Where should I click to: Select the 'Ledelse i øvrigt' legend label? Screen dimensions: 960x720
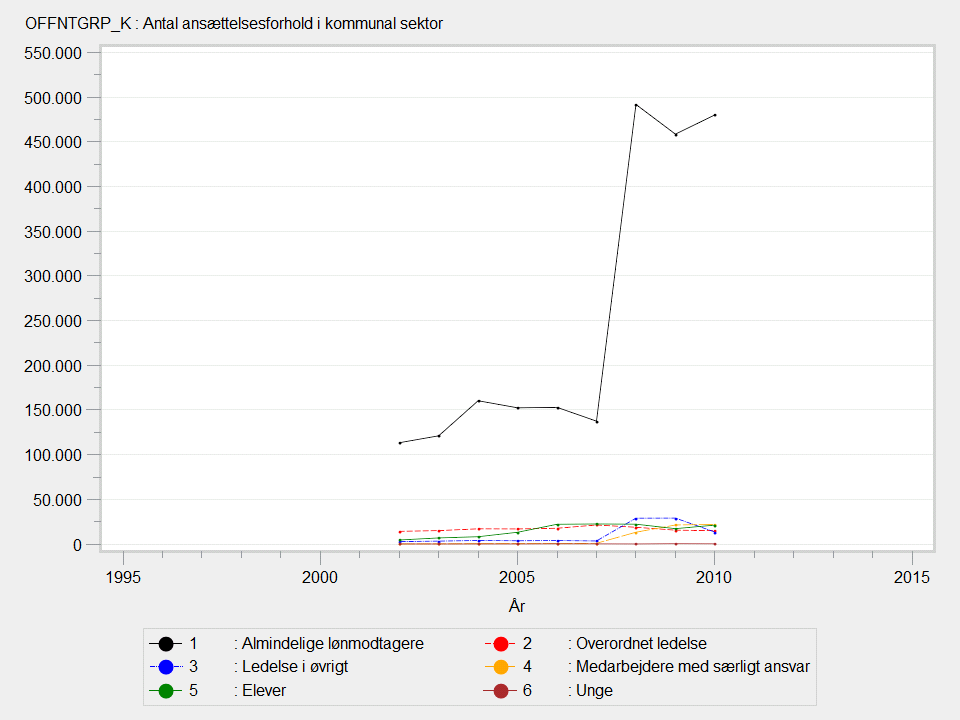(295, 667)
